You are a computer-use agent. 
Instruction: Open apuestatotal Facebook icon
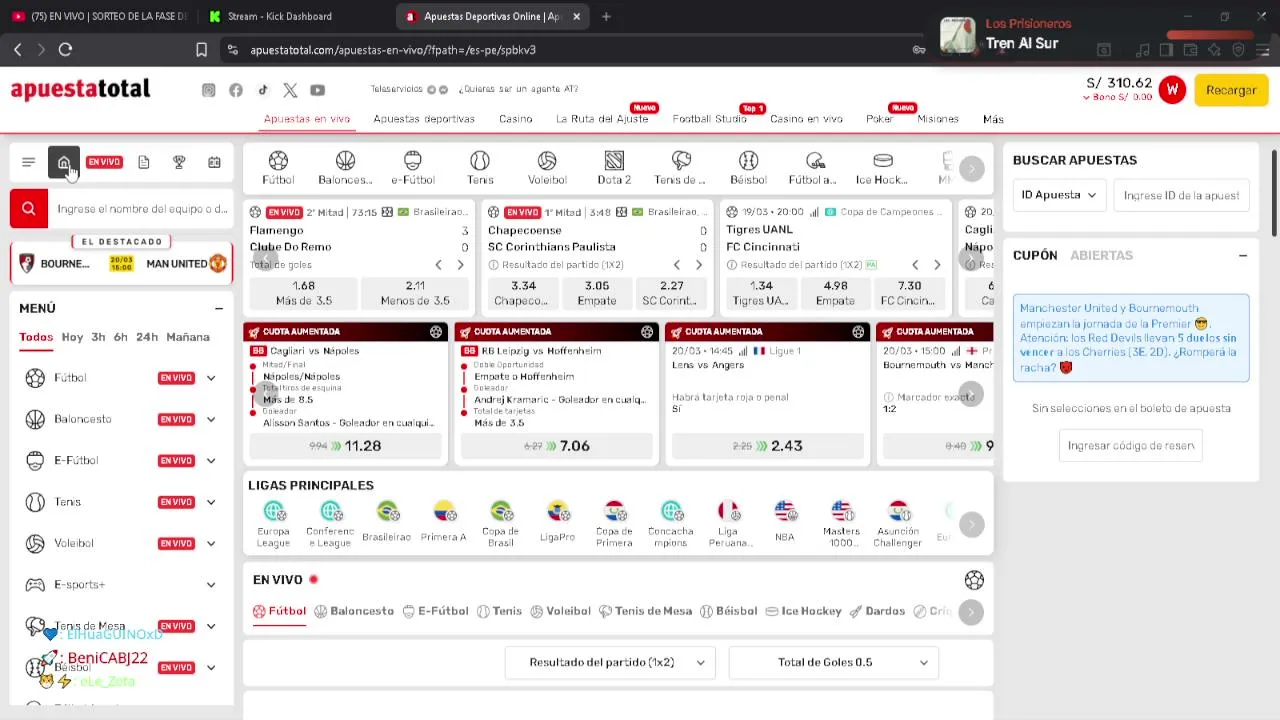pos(236,90)
